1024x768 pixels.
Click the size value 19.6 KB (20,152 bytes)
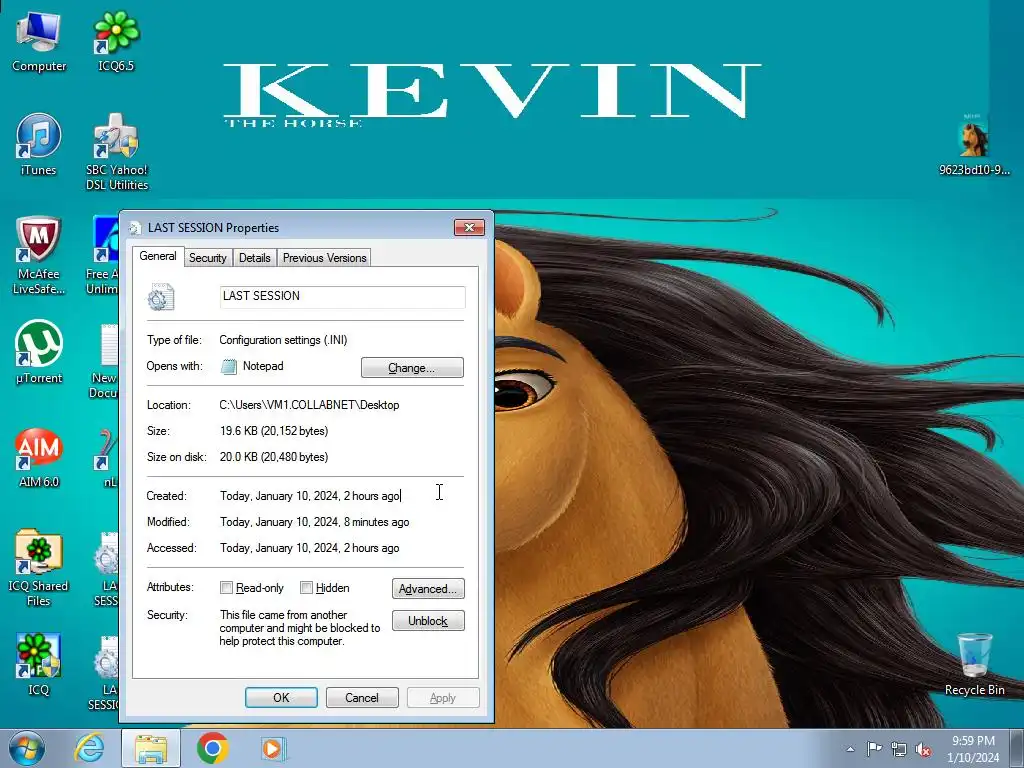(274, 431)
